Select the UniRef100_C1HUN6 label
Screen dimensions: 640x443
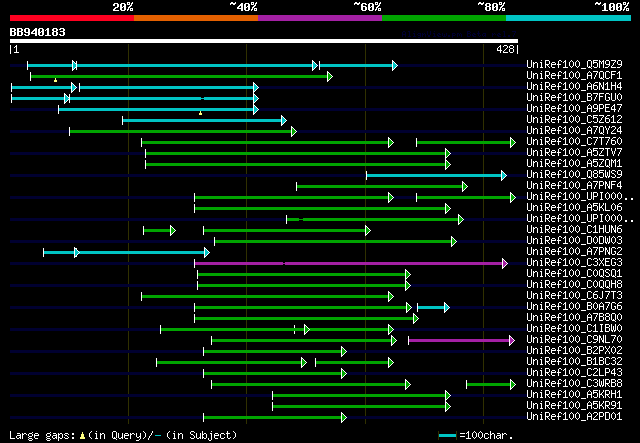574,230
